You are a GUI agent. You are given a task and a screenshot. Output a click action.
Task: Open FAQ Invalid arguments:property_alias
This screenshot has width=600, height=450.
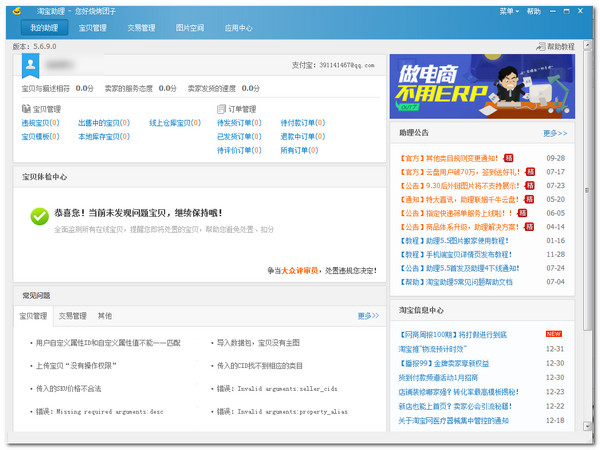[x=282, y=412]
